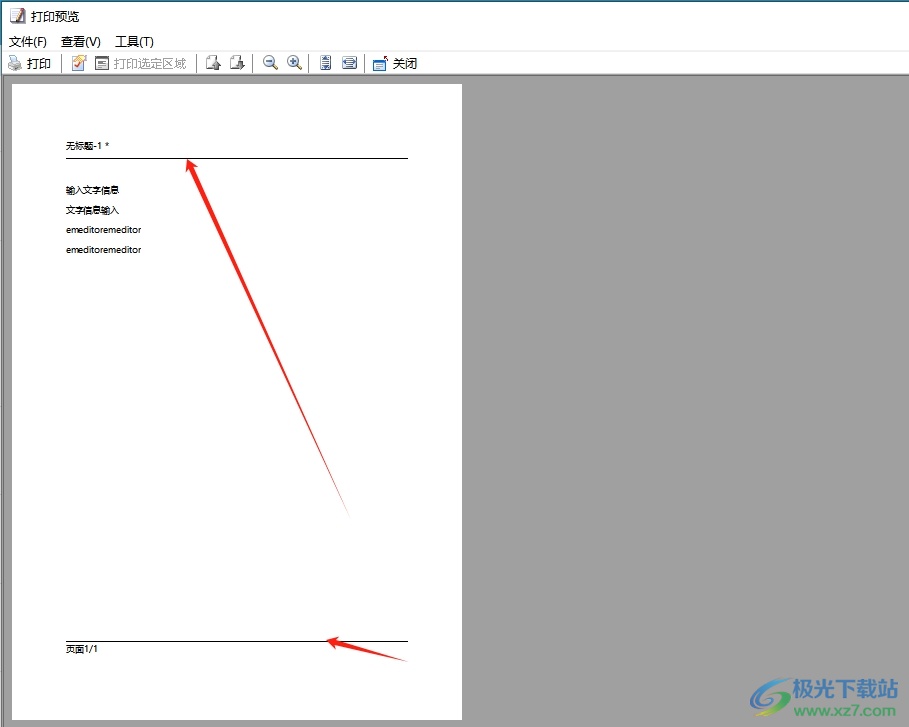The width and height of the screenshot is (909, 727).
Task: Click footer text 页面1/1
Action: click(x=82, y=649)
